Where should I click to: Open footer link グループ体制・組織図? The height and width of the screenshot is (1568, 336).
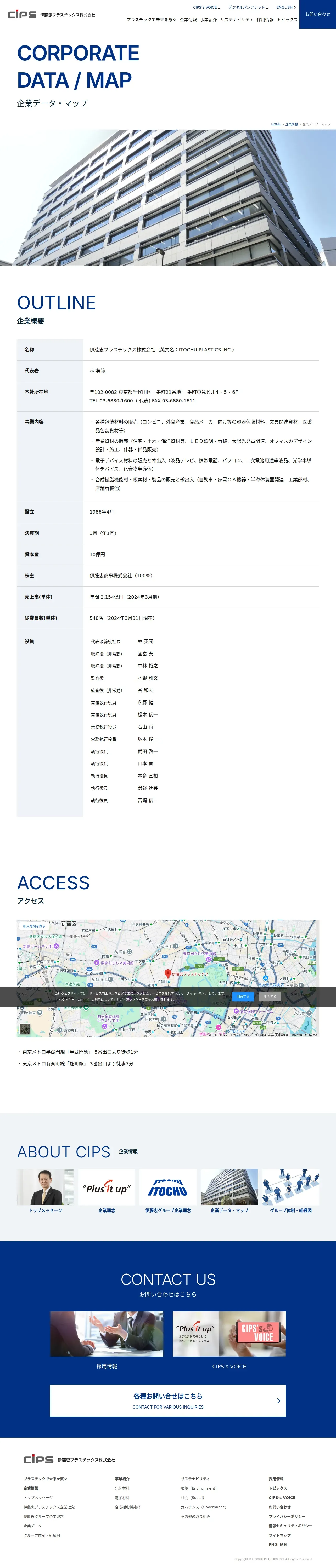tap(42, 1535)
